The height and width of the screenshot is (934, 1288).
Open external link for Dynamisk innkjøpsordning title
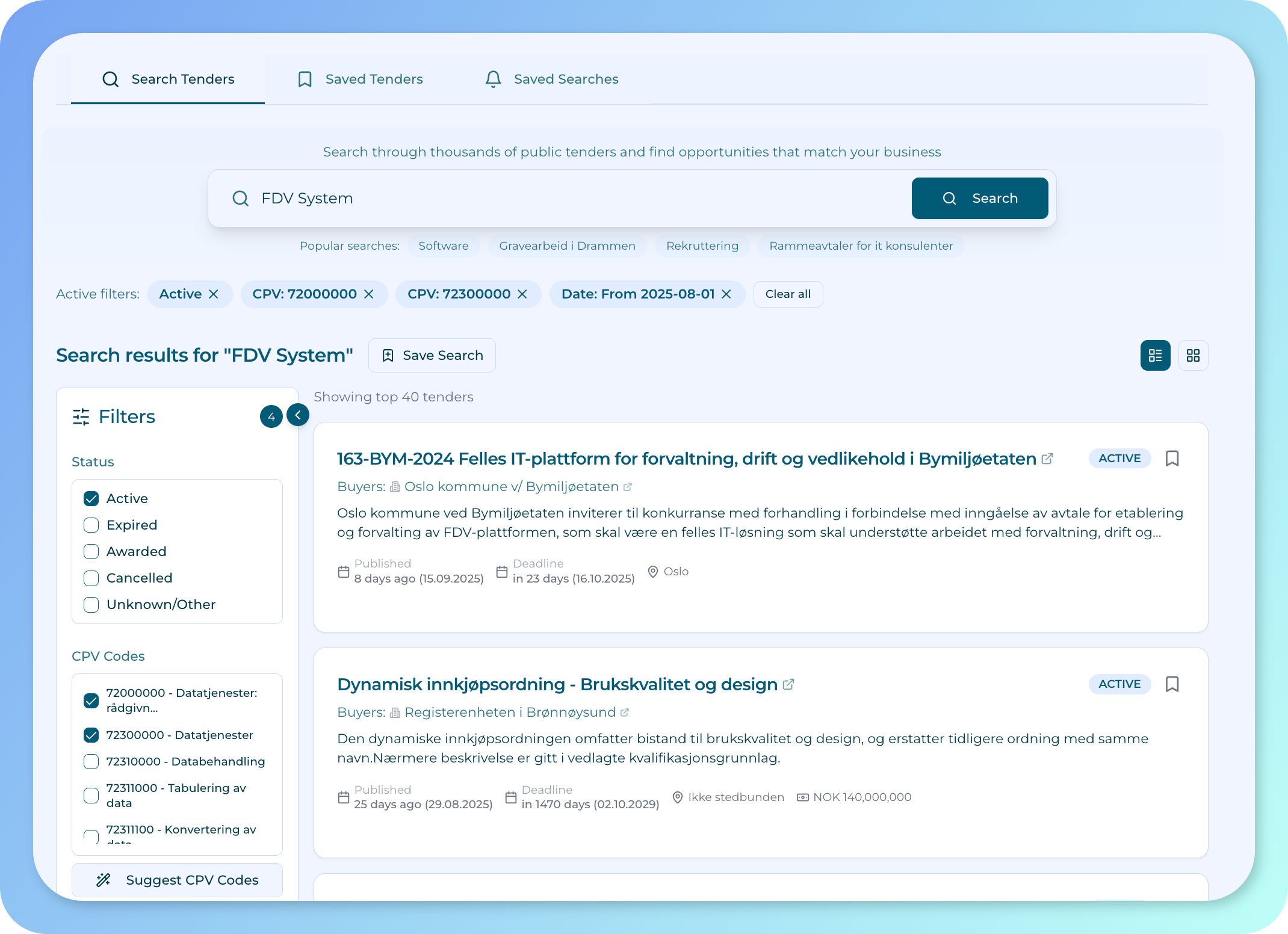coord(788,684)
